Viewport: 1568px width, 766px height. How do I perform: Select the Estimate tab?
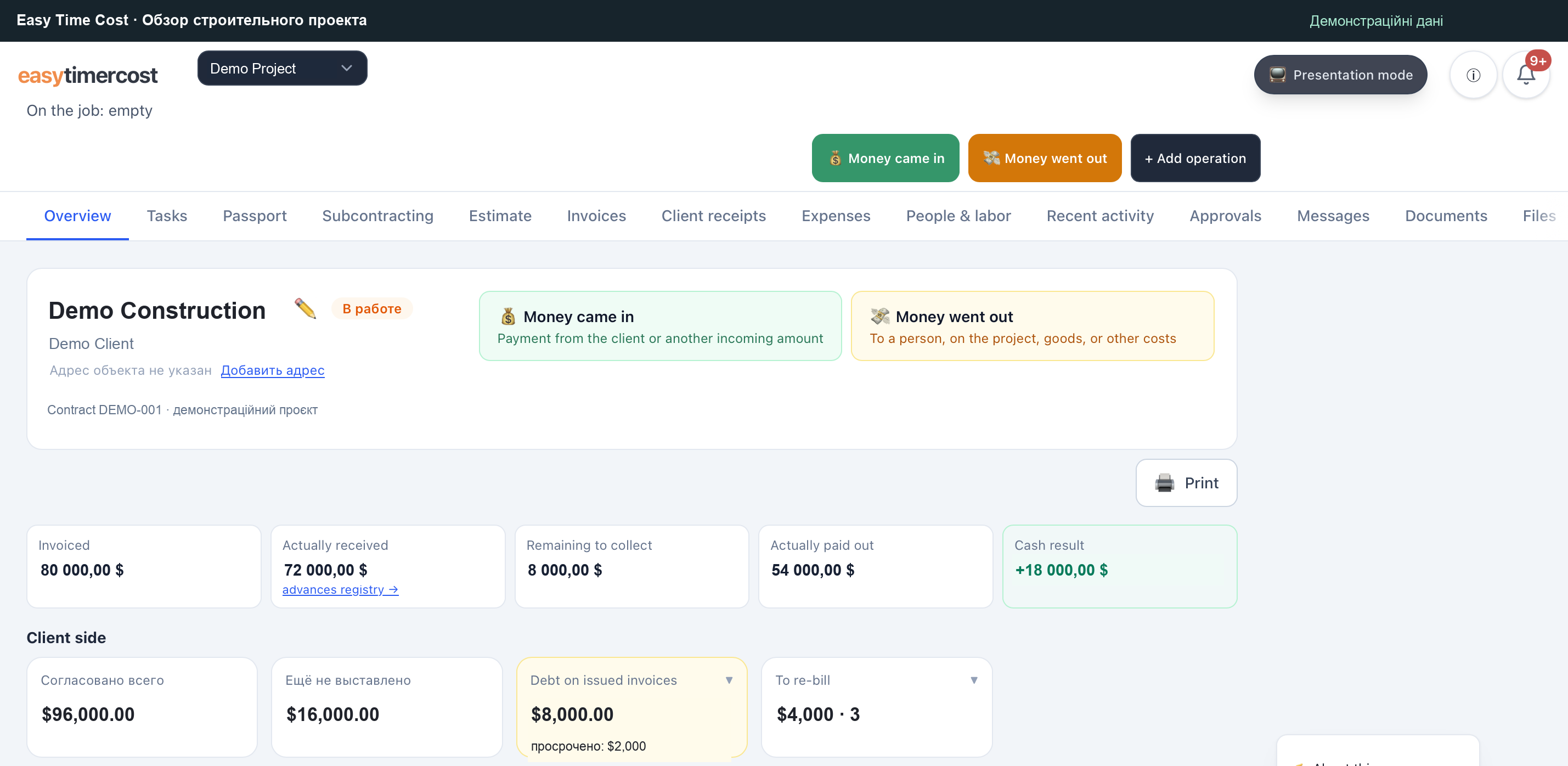[x=500, y=216]
